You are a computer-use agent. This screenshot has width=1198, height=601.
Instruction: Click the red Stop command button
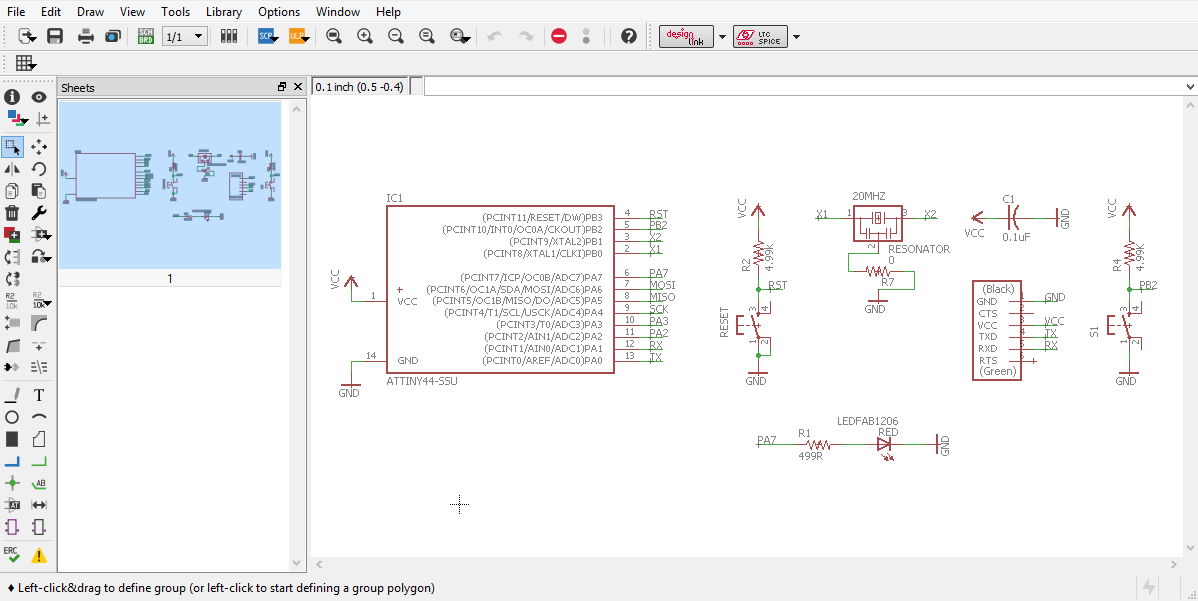click(x=559, y=36)
